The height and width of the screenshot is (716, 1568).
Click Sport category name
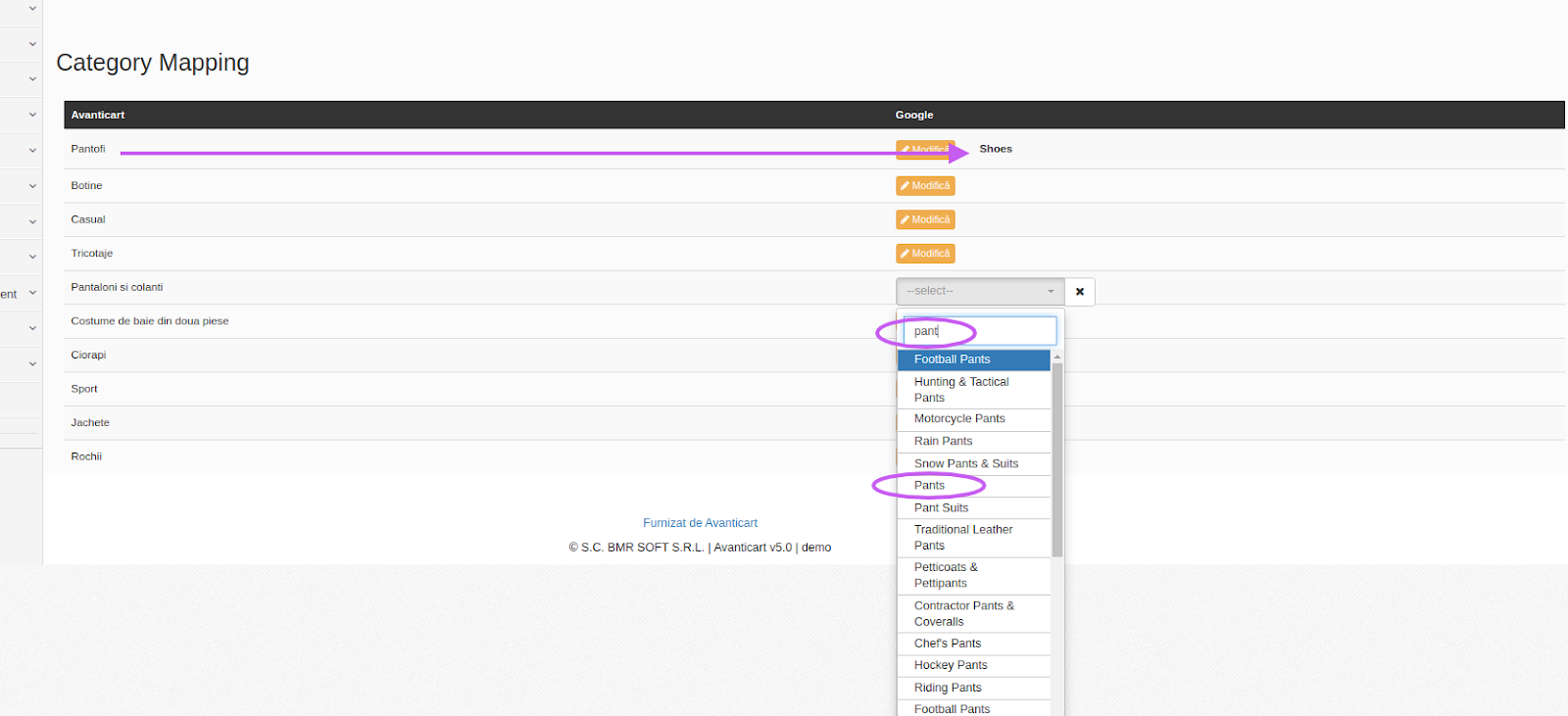[84, 389]
